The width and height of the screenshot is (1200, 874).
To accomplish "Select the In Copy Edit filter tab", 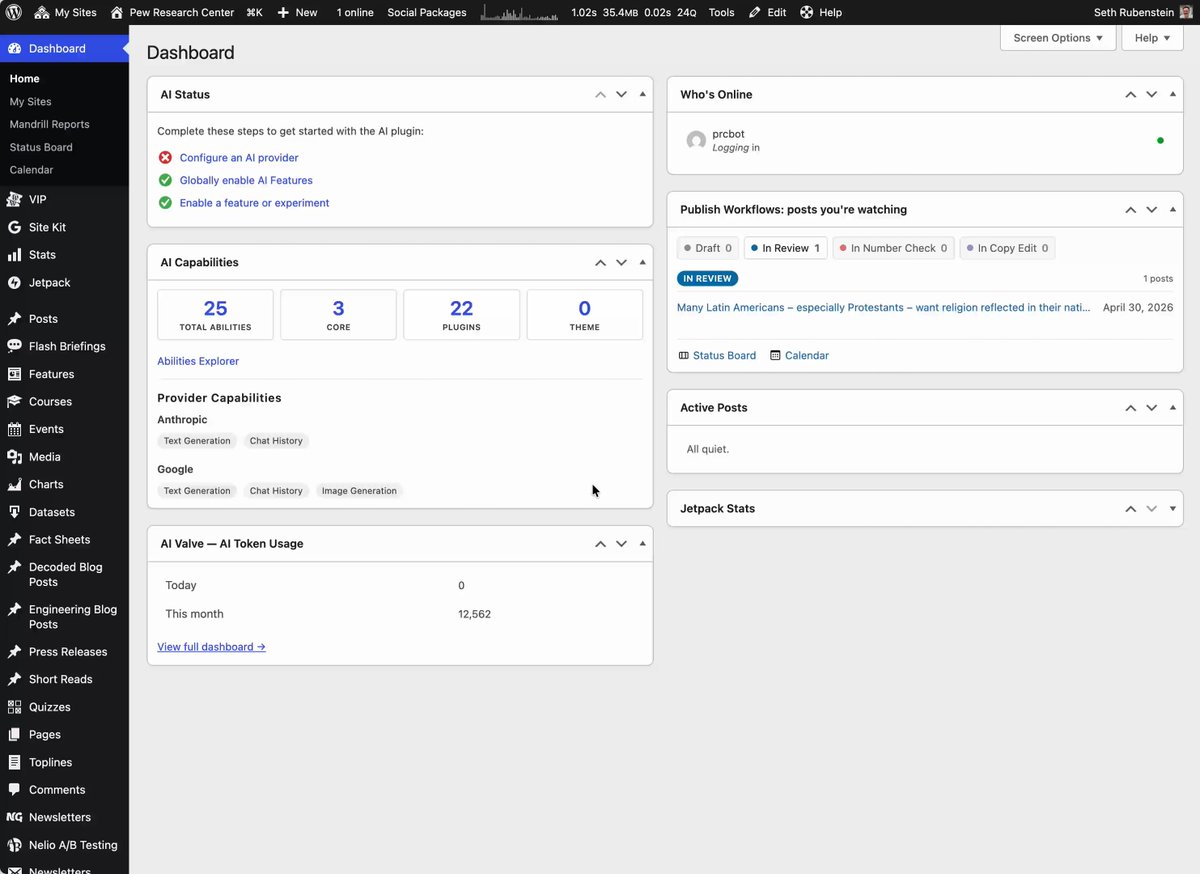I will point(1007,248).
